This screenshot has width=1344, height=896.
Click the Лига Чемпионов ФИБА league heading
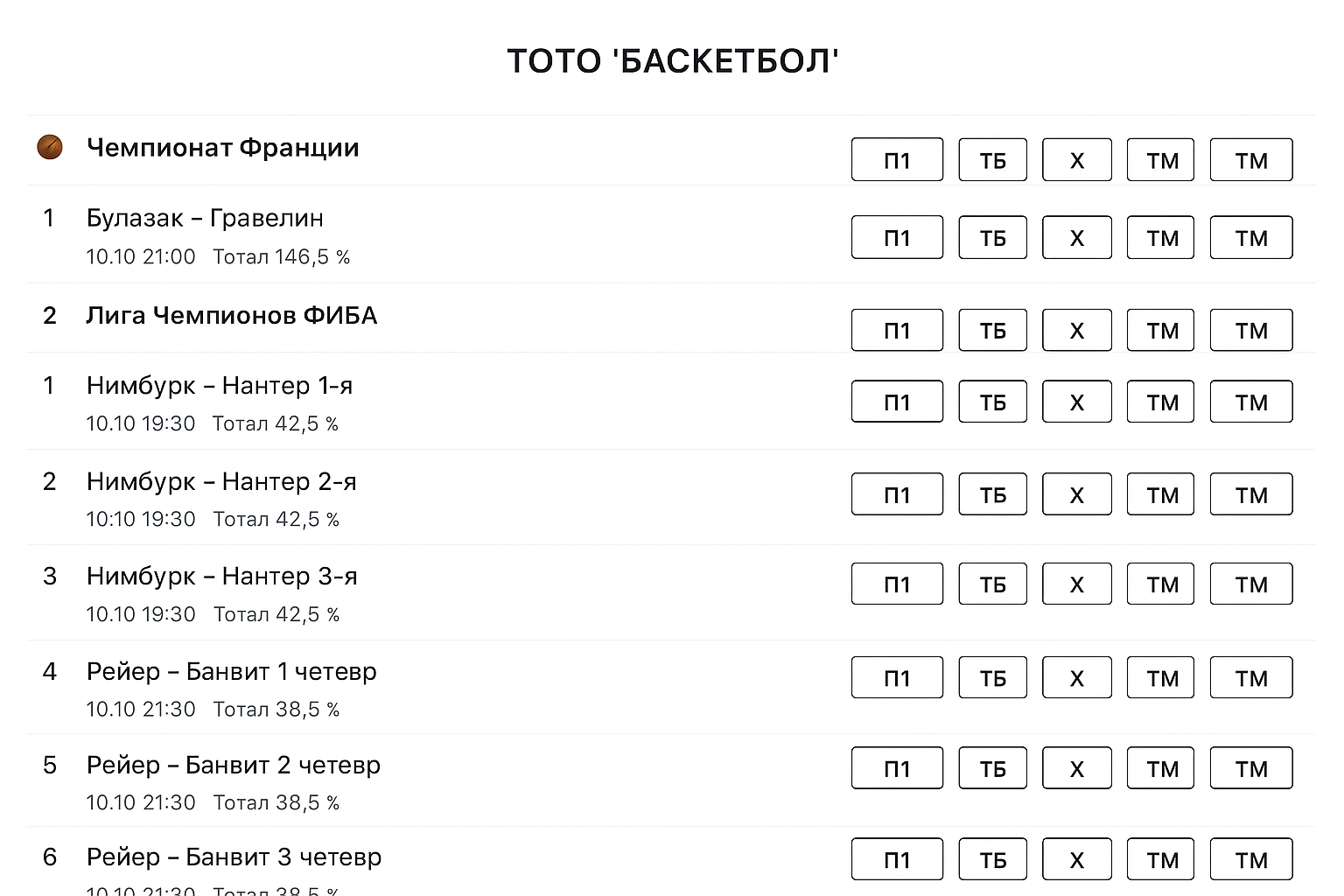point(231,315)
